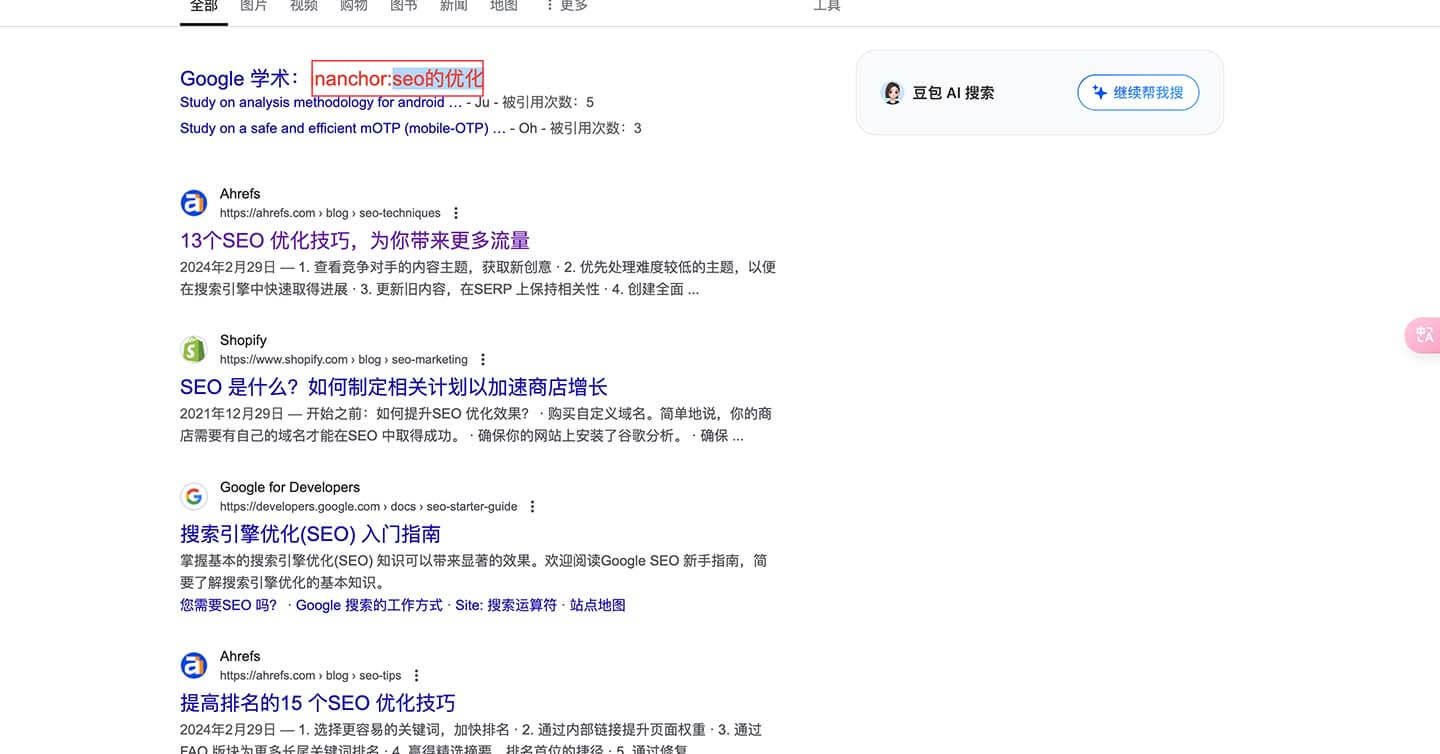This screenshot has width=1440, height=754.
Task: Click the 豆包 AI avatar icon
Action: click(892, 93)
